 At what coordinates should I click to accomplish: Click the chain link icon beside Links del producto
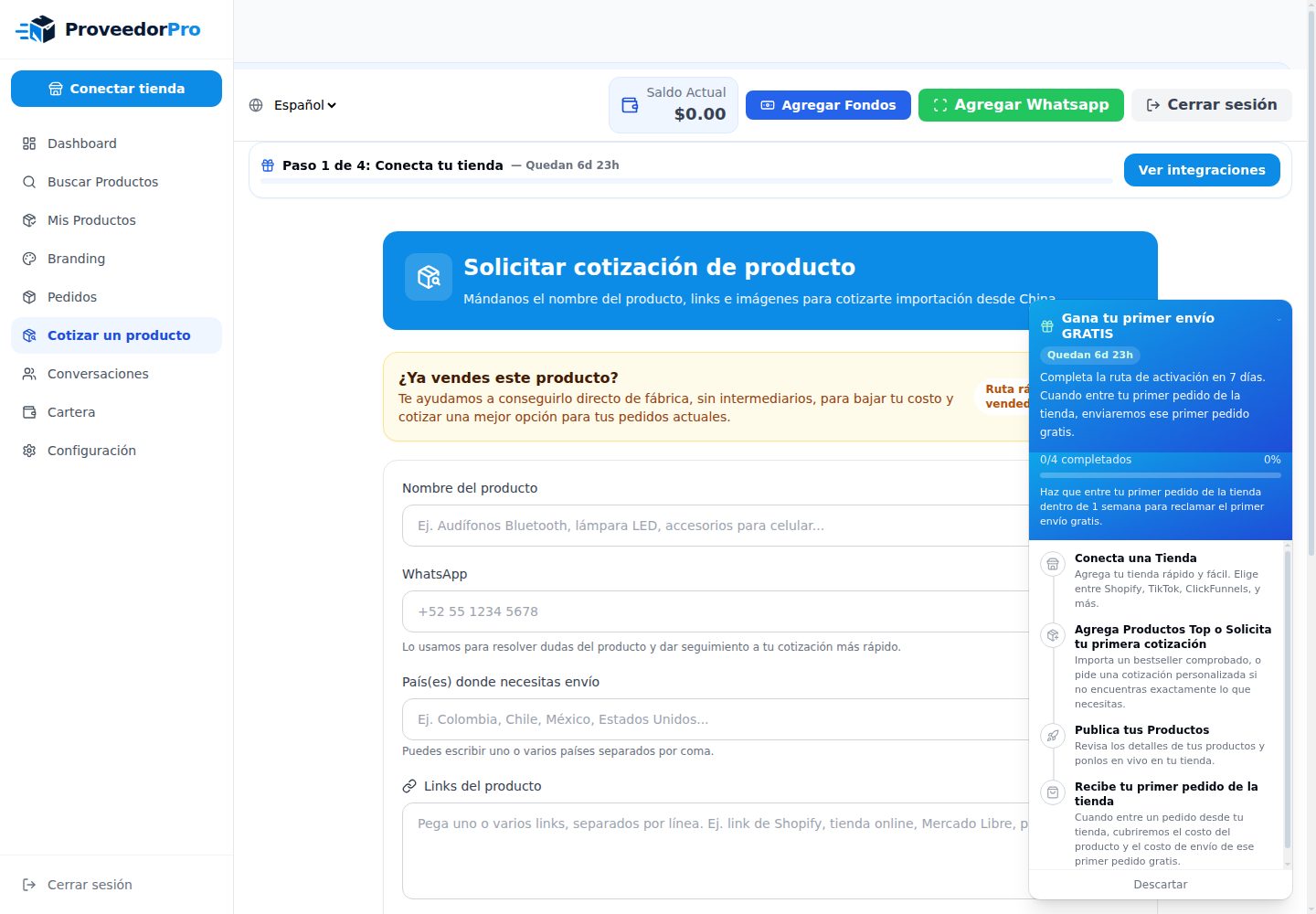(x=409, y=786)
